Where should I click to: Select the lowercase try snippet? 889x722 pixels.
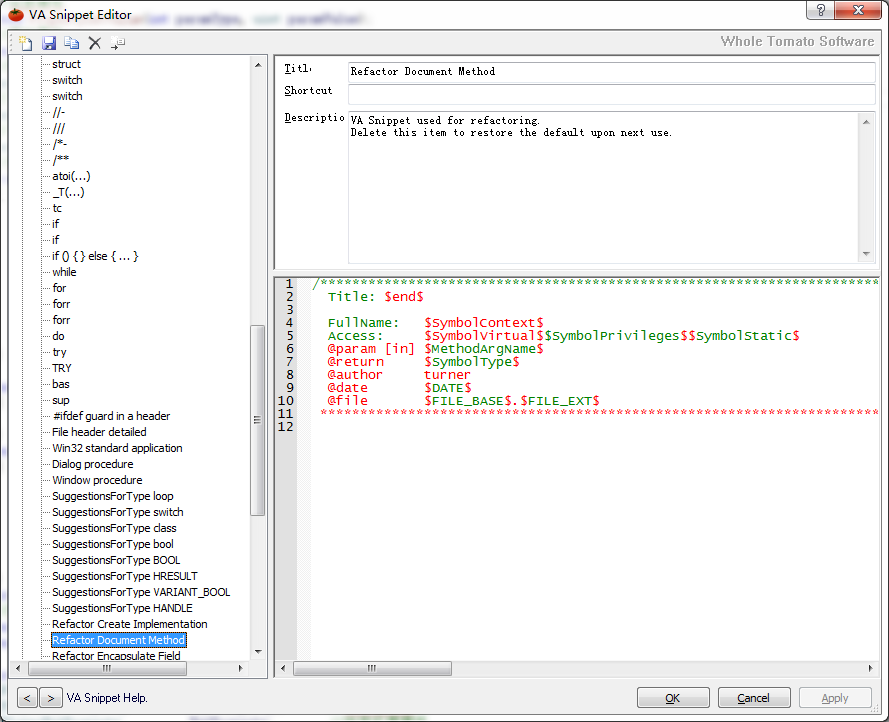60,352
